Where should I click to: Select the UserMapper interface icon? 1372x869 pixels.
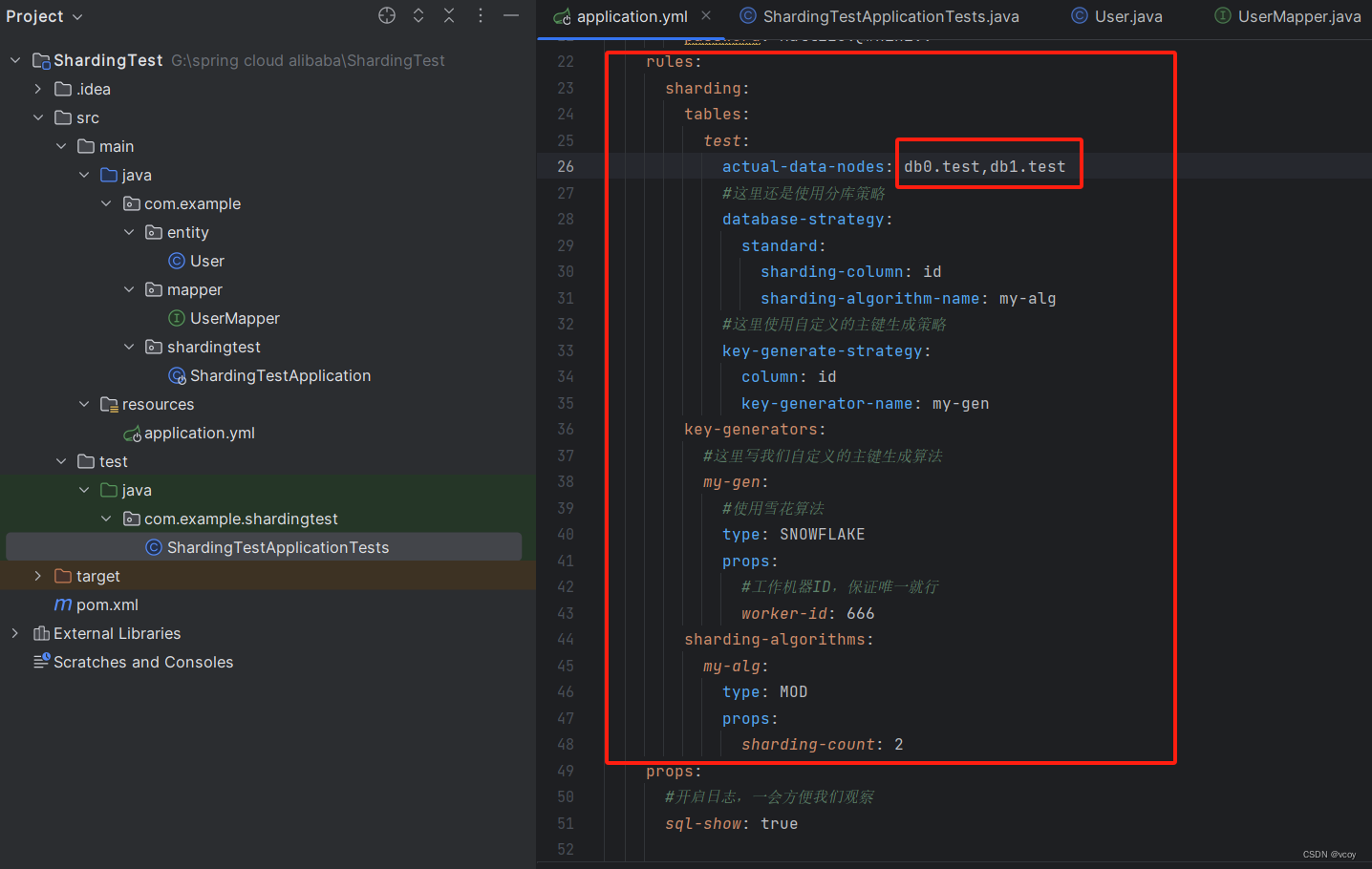[x=177, y=318]
